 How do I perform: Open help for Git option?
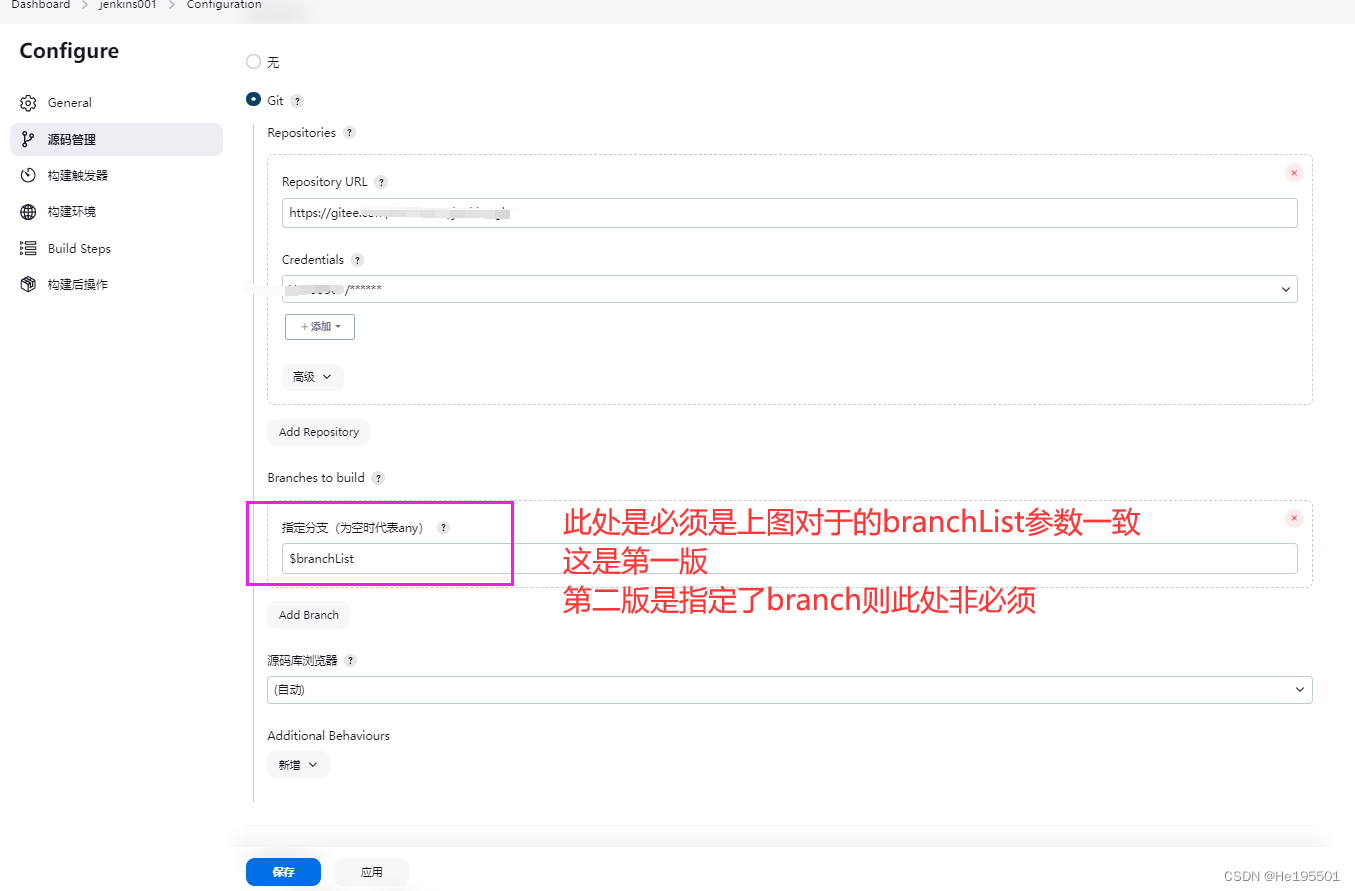click(297, 101)
